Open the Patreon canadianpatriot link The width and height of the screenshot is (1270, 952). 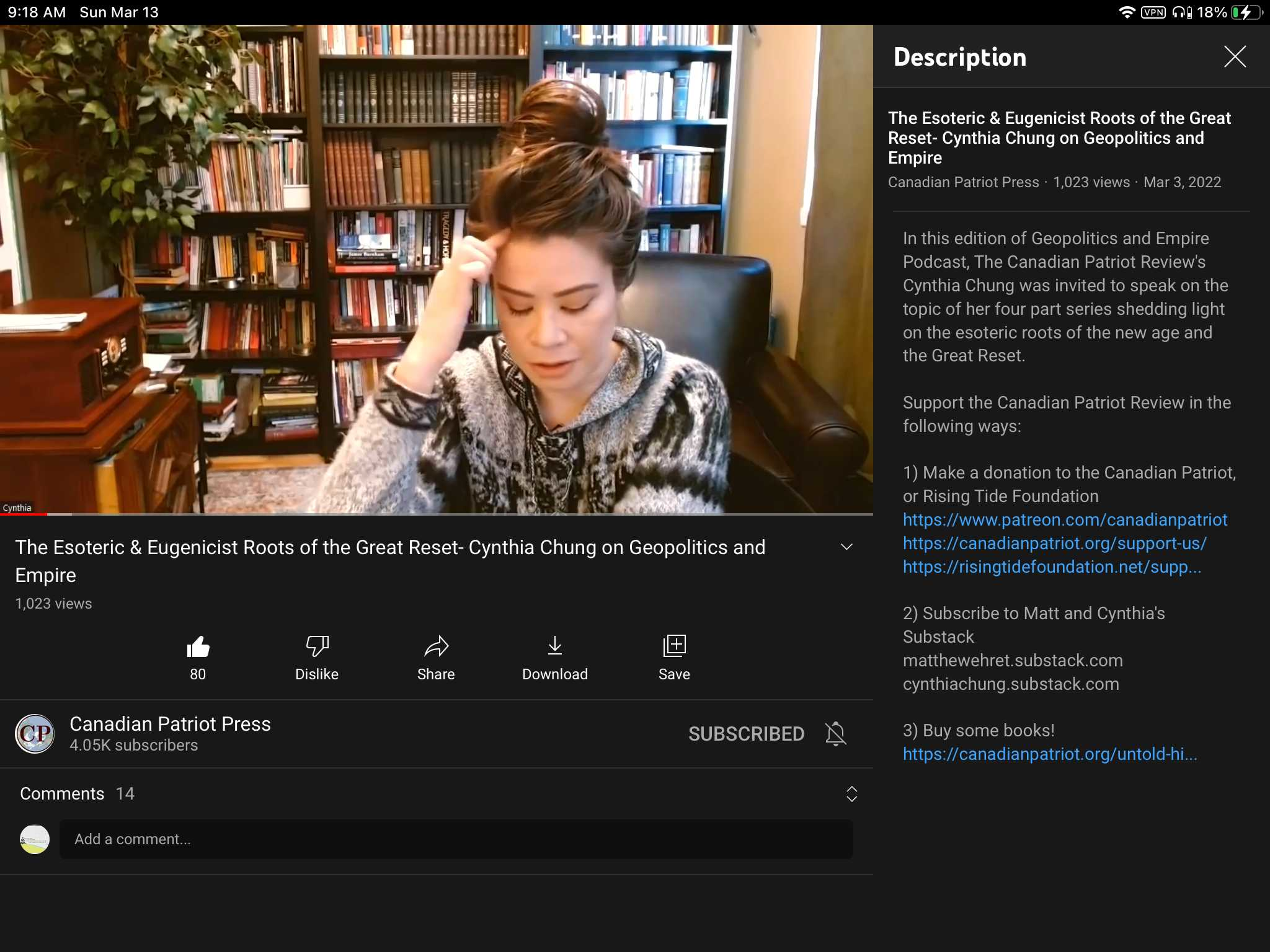1065,520
